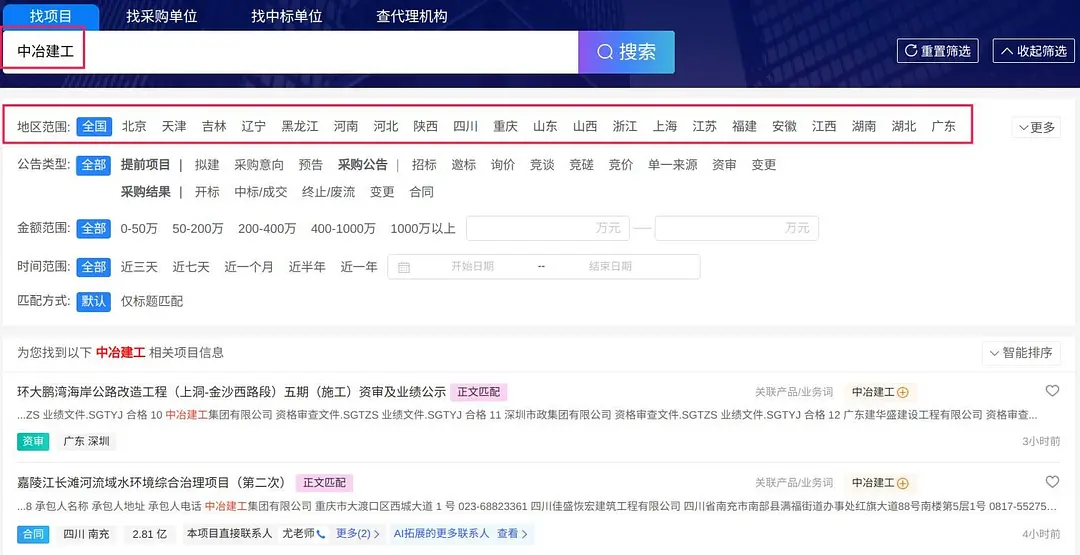Filter by 招标 announcement type
Viewport: 1080px width, 555px height.
coord(424,165)
